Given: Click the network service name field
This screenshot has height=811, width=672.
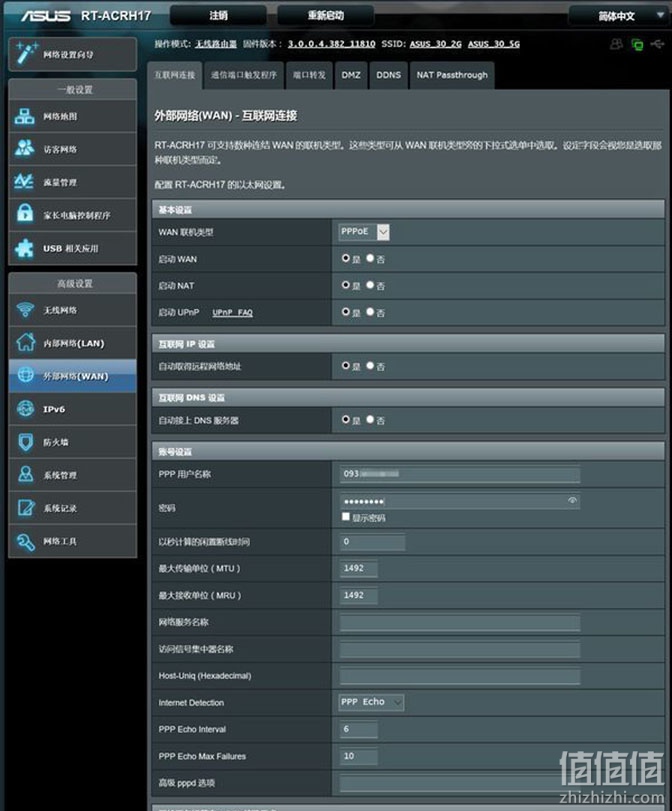Looking at the screenshot, I should (459, 622).
